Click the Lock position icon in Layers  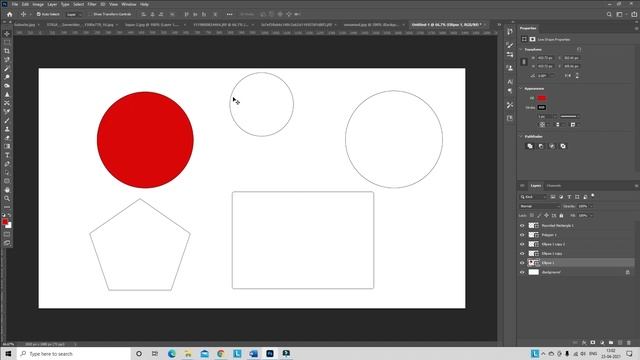point(547,216)
